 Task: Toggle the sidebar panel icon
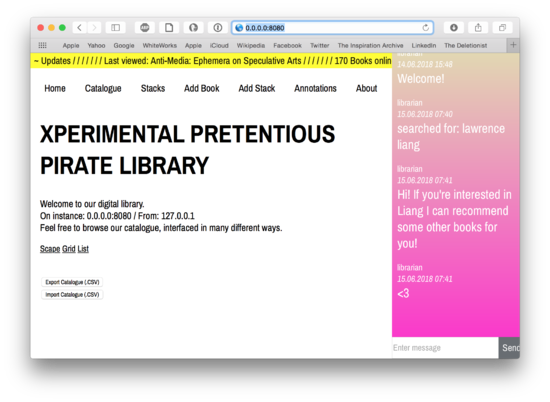pos(115,28)
